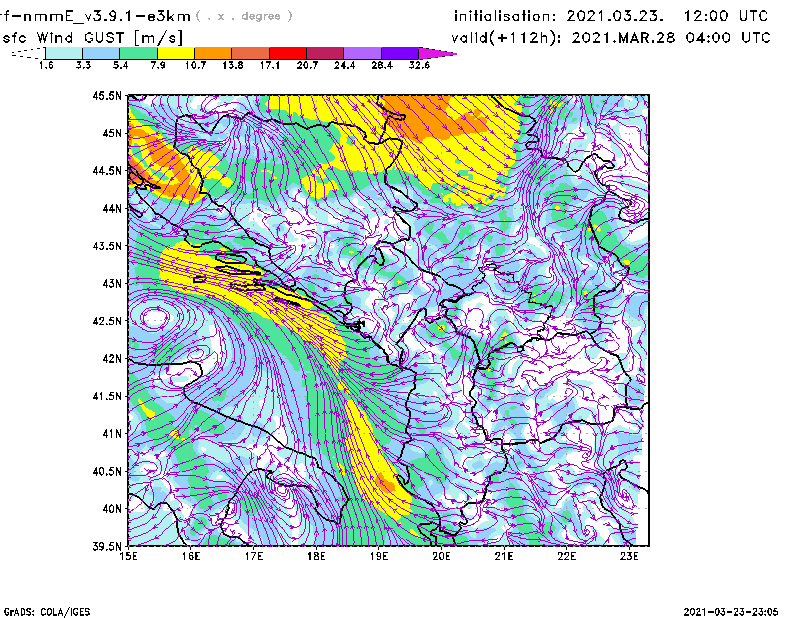This screenshot has height=618, width=800.
Task: Click the light blue legend swatch
Action: 101,53
